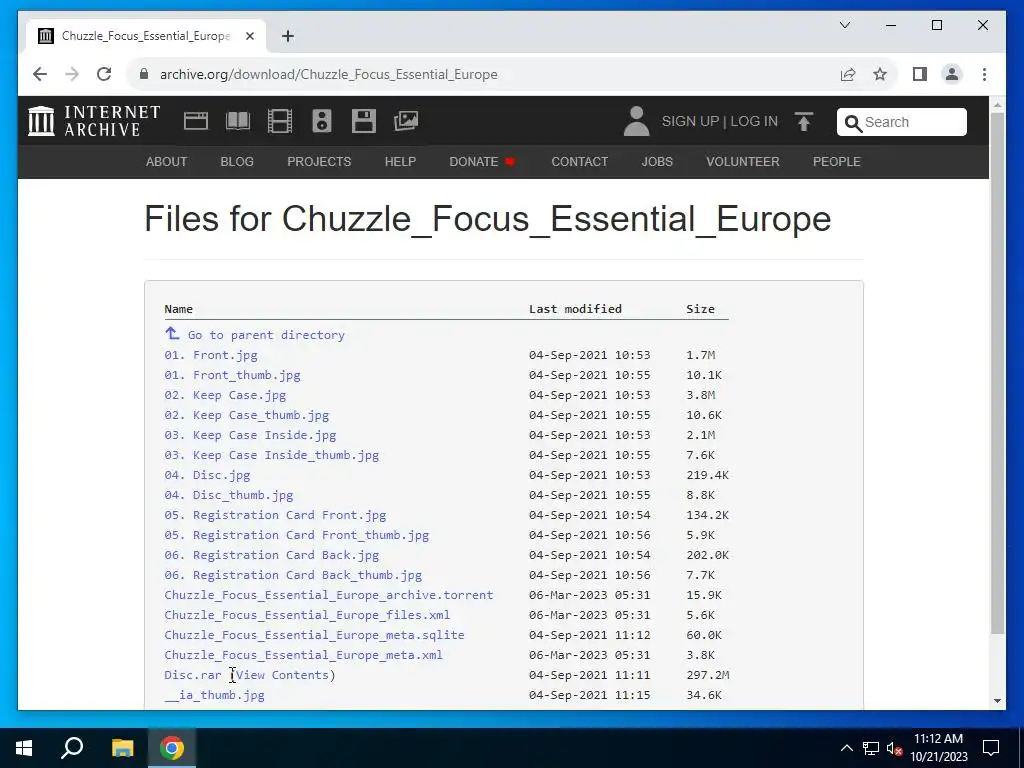Screen dimensions: 1024x768
Task: Download Disc.rar
Action: pyautogui.click(x=193, y=675)
